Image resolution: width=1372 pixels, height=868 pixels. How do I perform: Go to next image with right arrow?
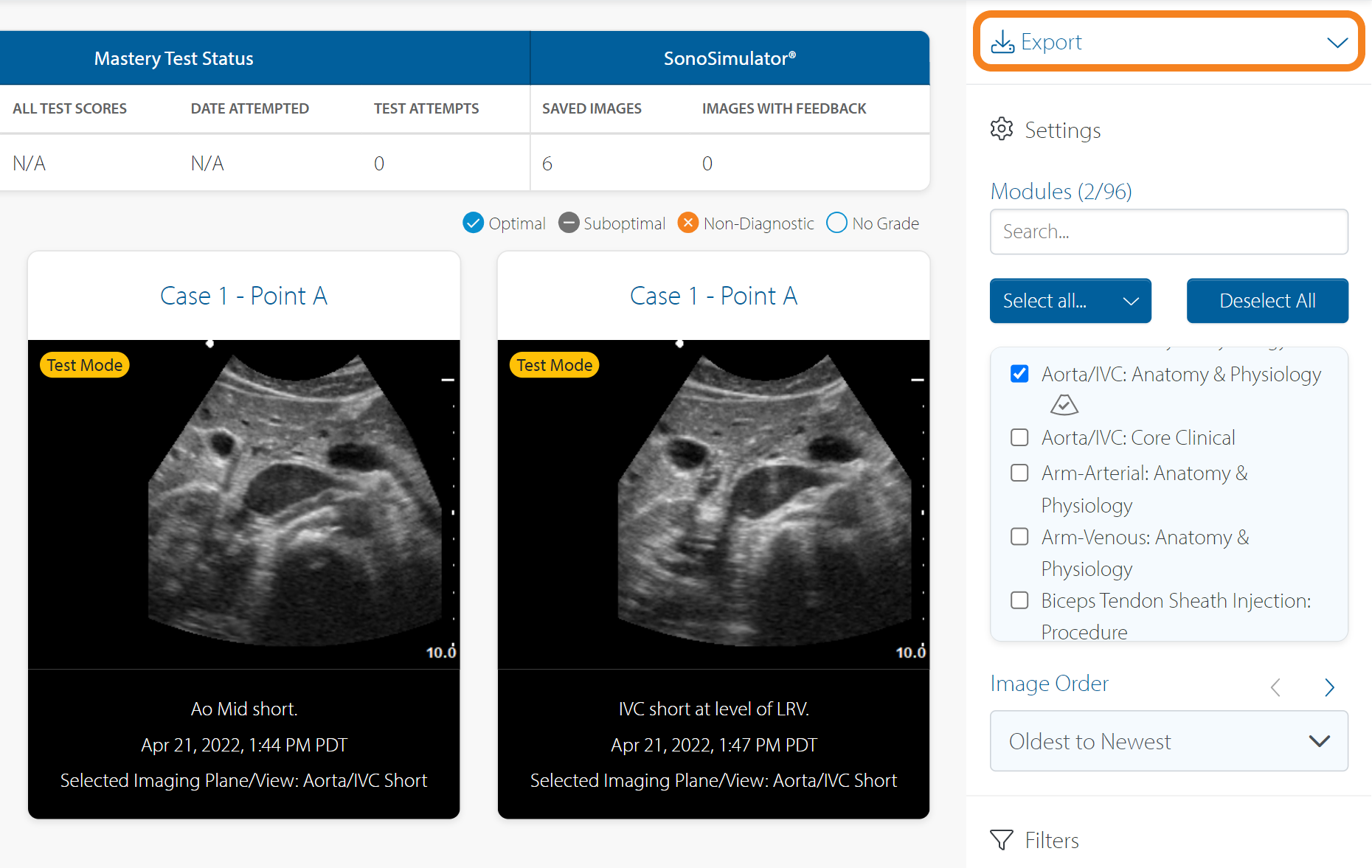(1329, 687)
